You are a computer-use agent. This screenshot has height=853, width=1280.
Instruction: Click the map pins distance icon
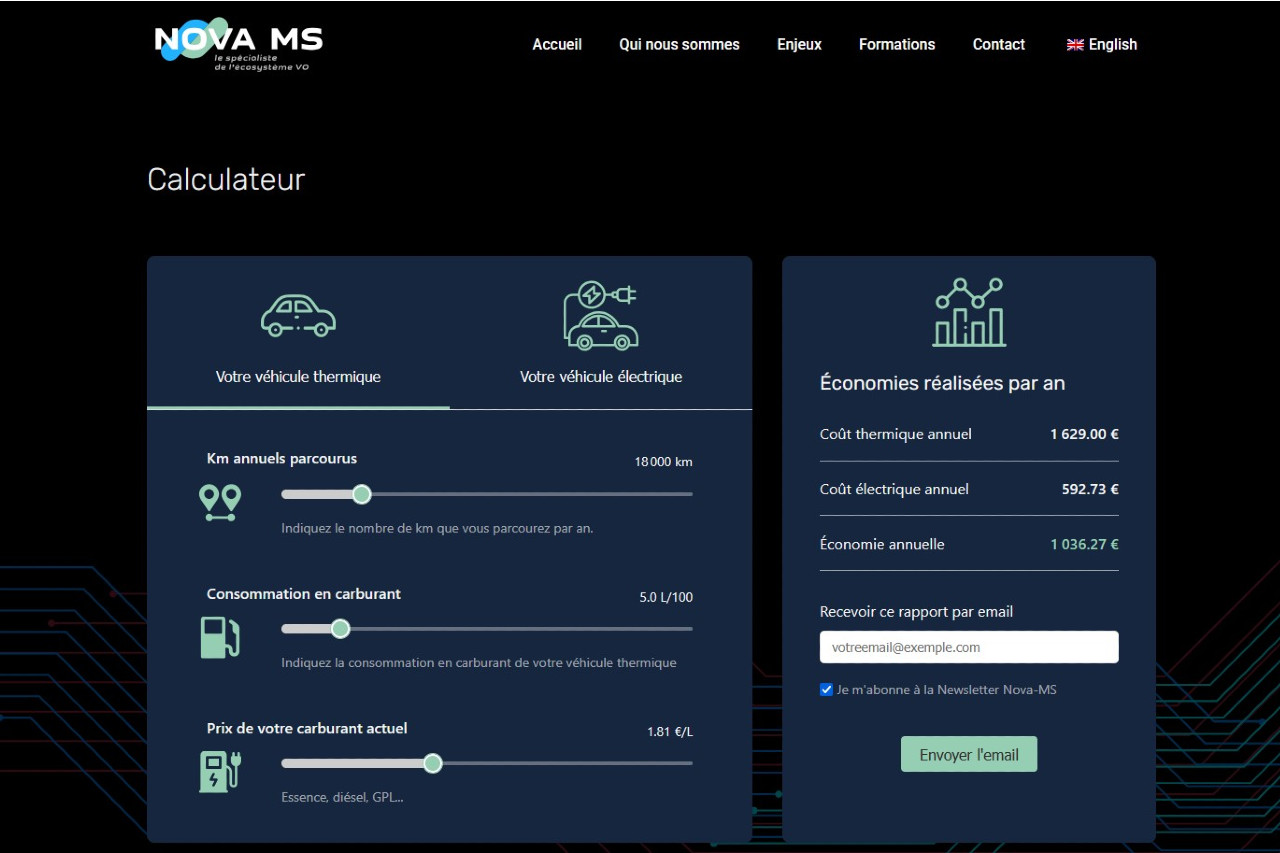pos(220,502)
